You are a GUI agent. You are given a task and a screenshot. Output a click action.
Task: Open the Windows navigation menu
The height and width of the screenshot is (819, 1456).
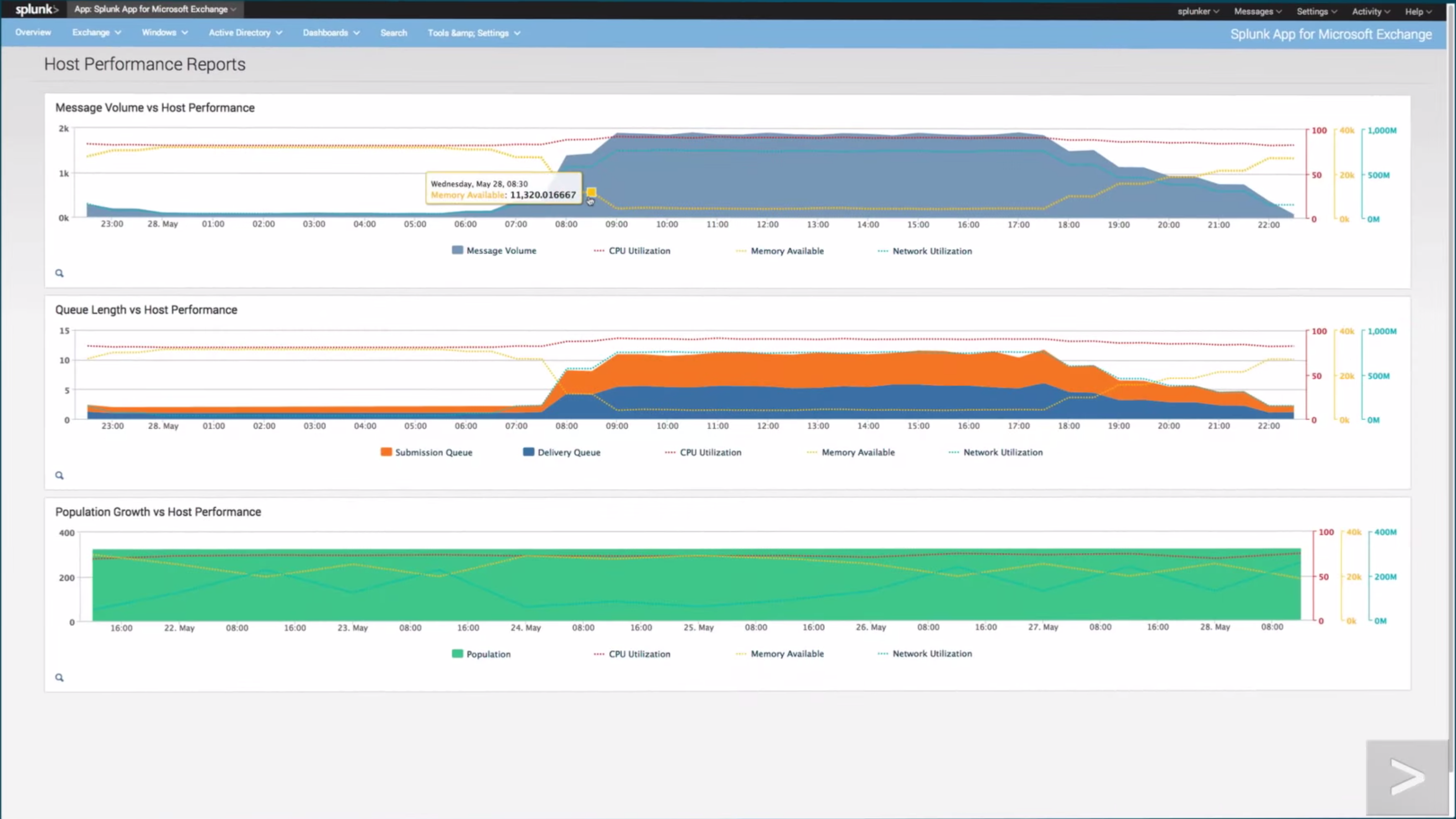pos(164,33)
